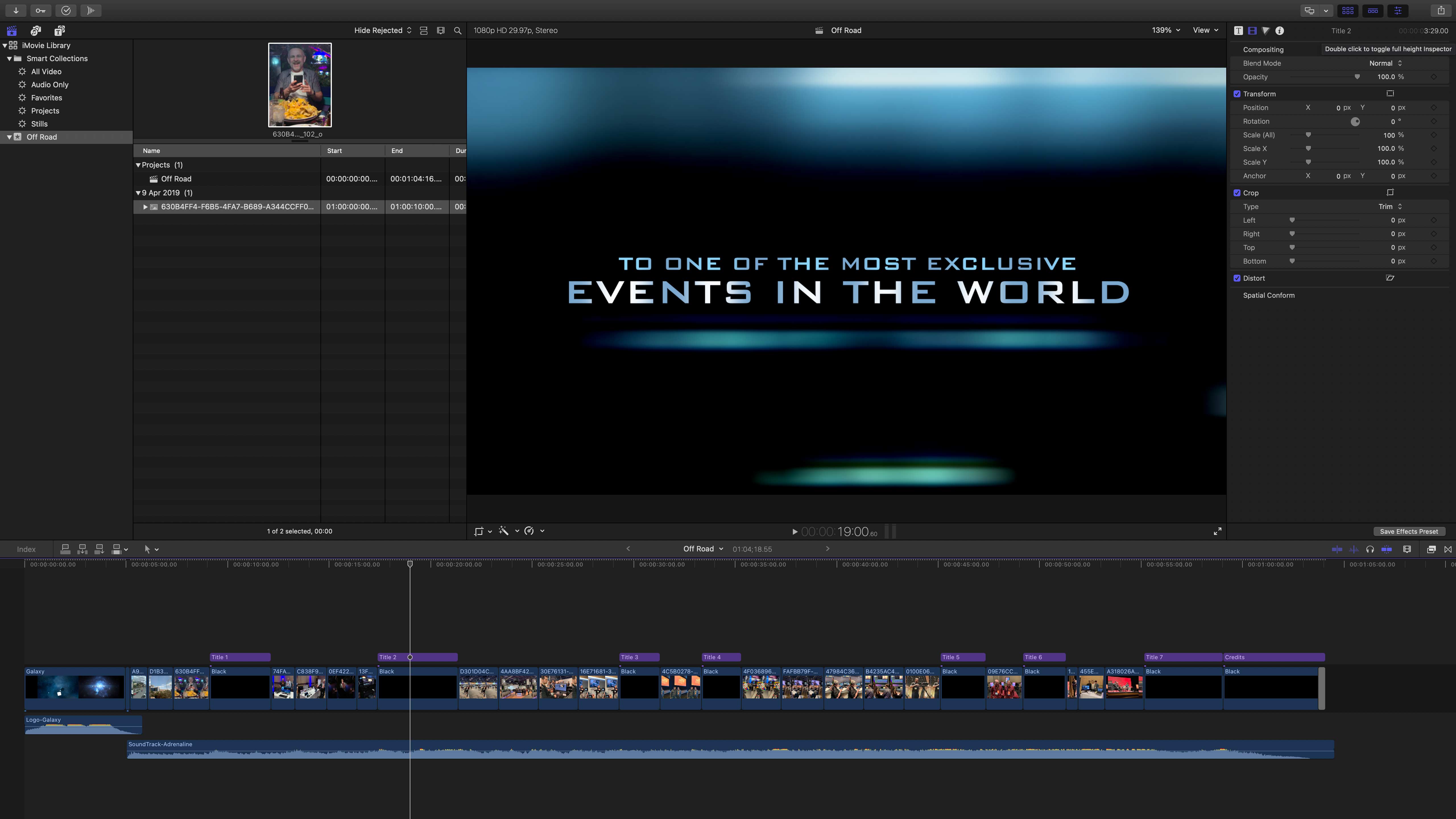Viewport: 1456px width, 819px height.
Task: Select the Favorites smart collection
Action: coord(46,97)
